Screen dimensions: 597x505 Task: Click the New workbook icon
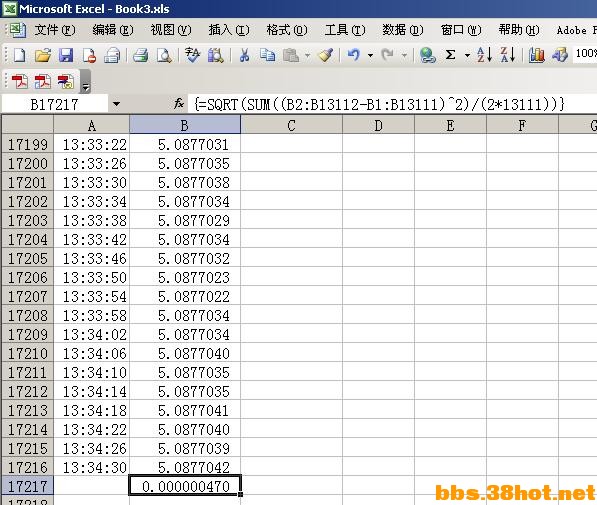coord(19,55)
